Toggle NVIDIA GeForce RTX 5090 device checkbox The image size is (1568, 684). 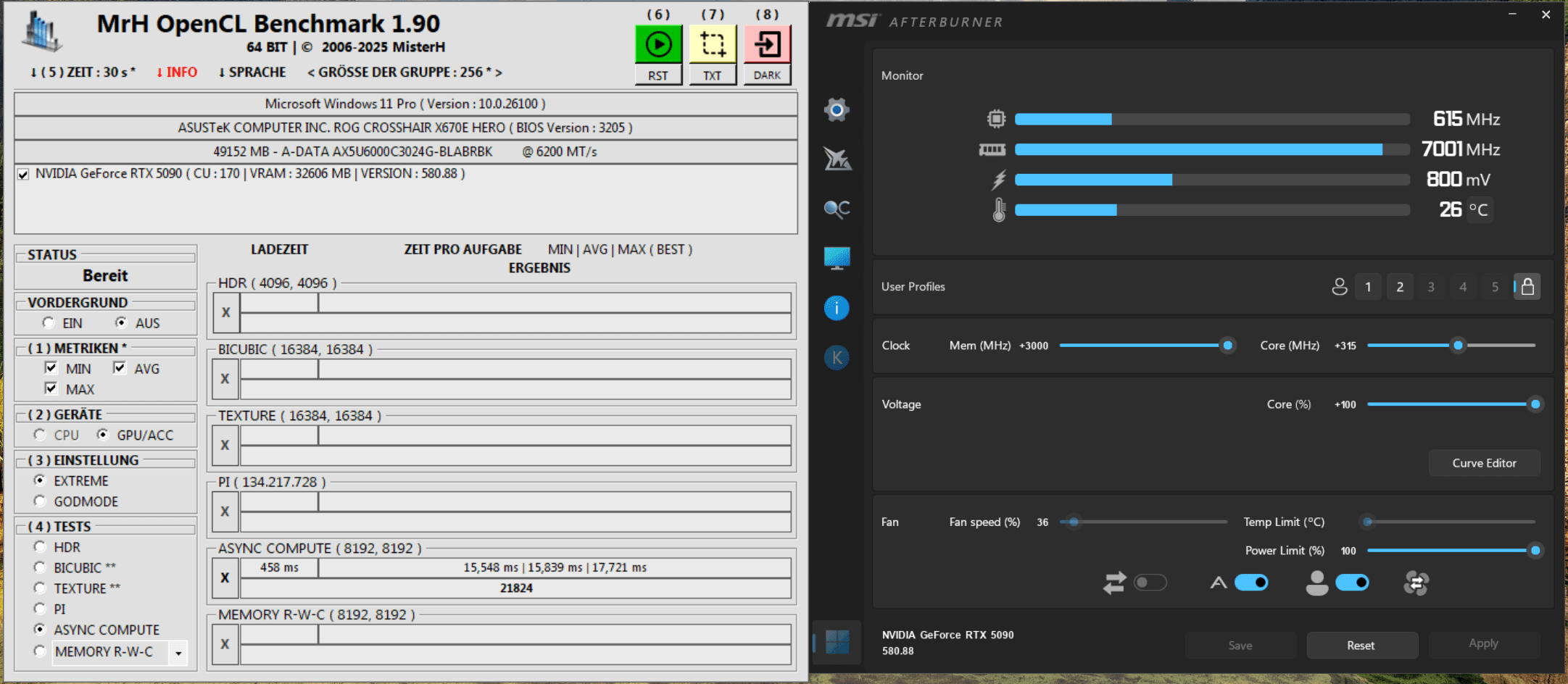coord(23,174)
